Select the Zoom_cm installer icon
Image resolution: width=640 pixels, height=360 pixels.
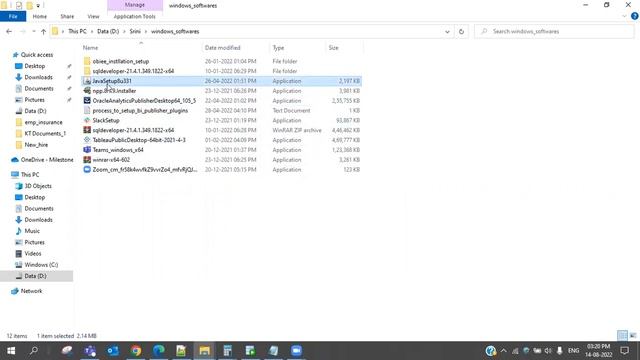pyautogui.click(x=87, y=169)
